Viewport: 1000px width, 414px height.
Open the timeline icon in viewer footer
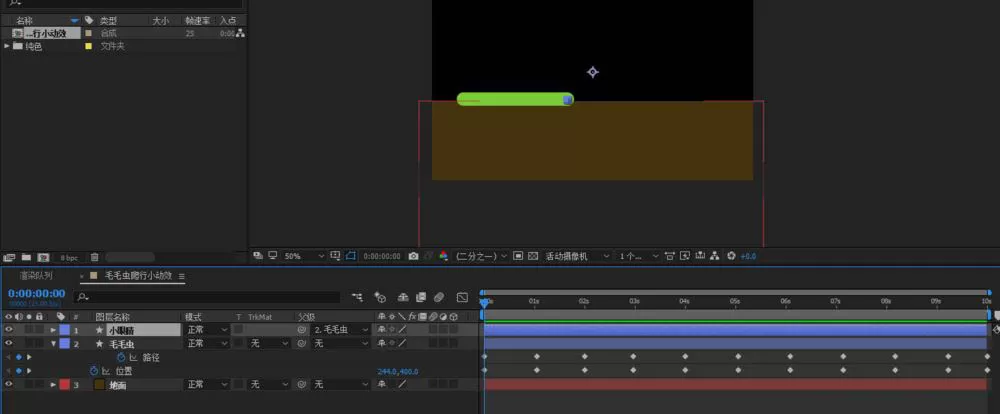[700, 256]
